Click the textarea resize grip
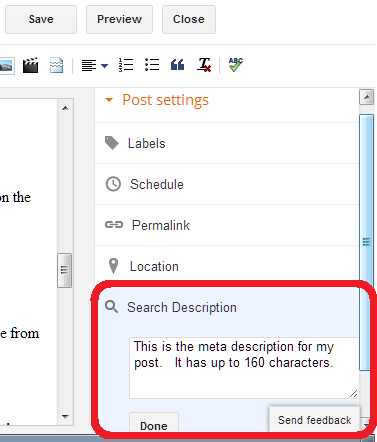The height and width of the screenshot is (442, 377). [354, 394]
